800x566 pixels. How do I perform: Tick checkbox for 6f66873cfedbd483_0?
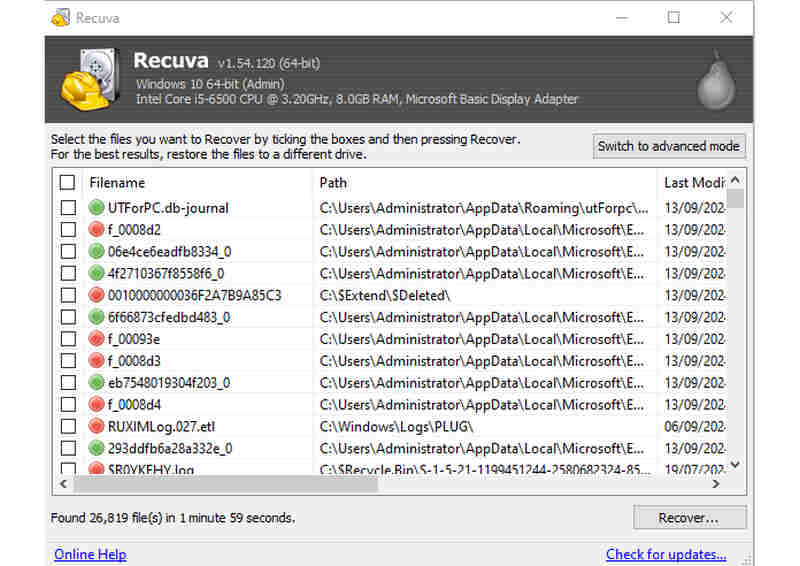pyautogui.click(x=68, y=317)
